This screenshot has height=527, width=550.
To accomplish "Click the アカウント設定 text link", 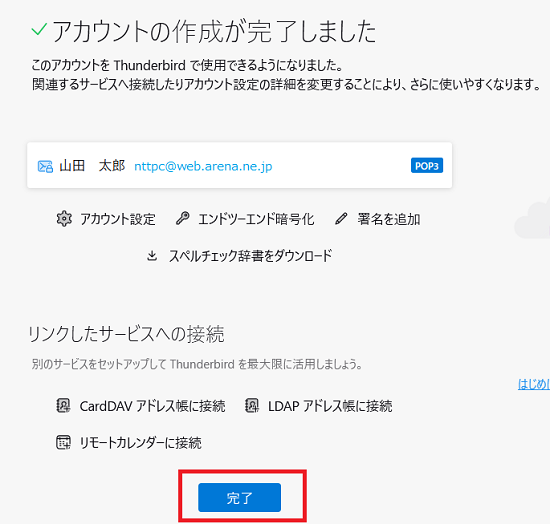I will pos(118,219).
